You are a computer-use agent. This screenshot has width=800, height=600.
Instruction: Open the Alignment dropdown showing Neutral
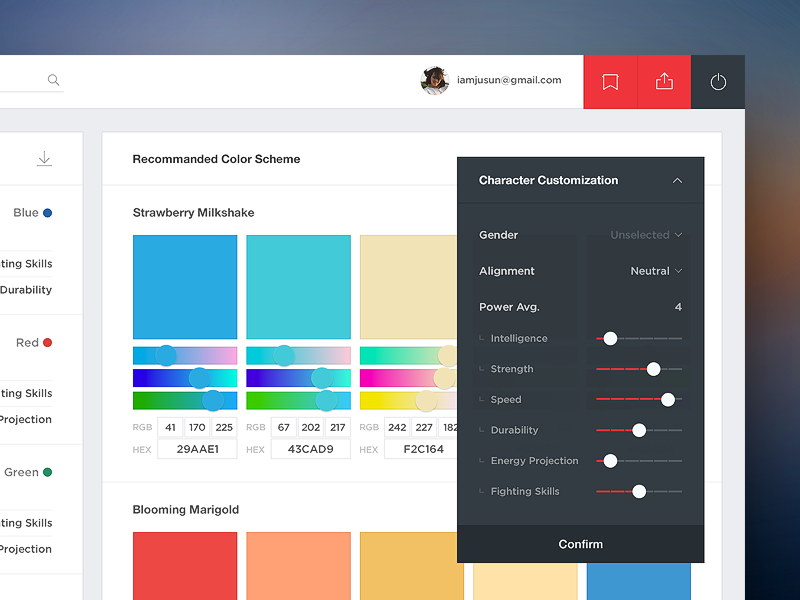pyautogui.click(x=655, y=270)
